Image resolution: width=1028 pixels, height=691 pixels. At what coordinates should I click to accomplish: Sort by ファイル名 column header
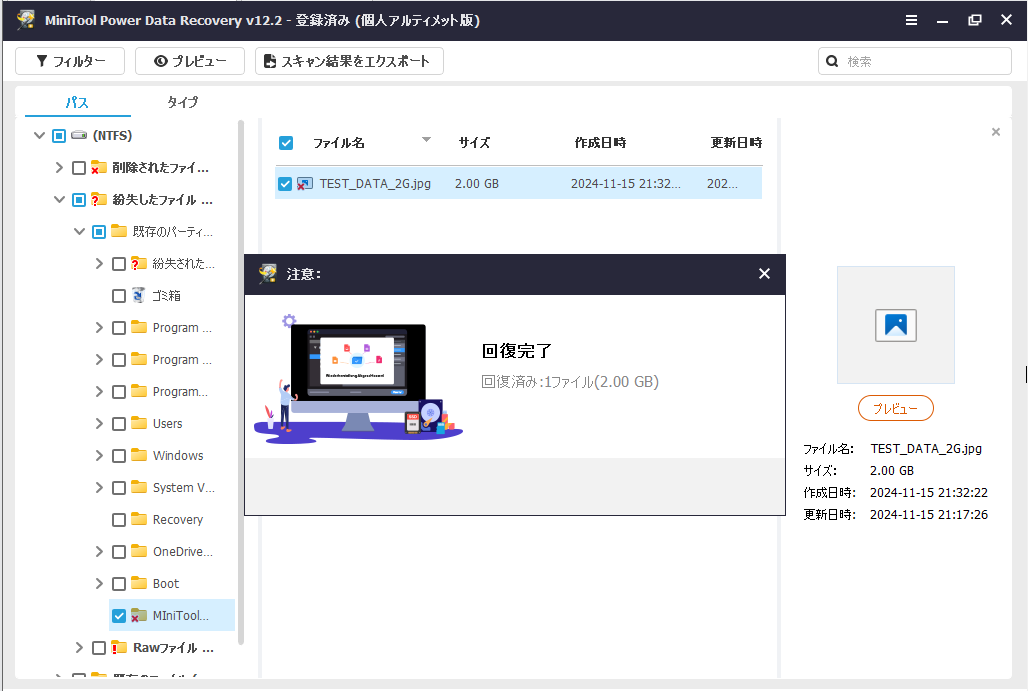coord(338,142)
